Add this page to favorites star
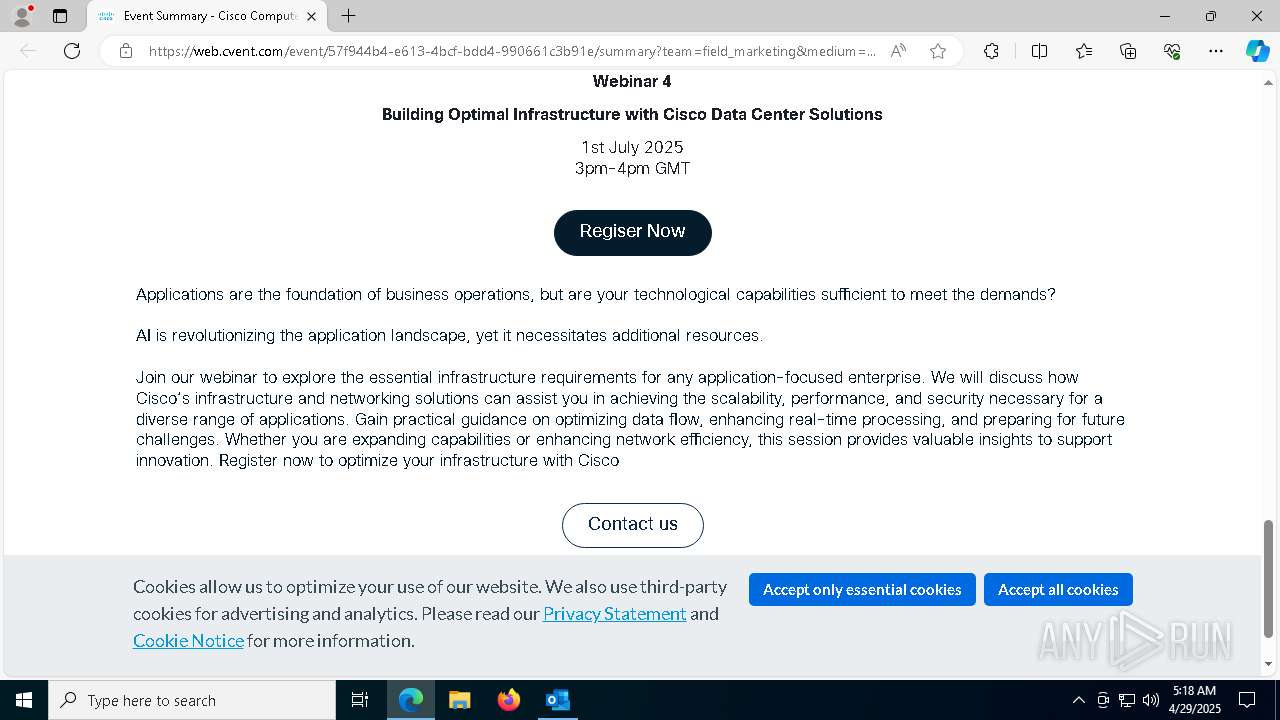This screenshot has width=1280, height=720. (x=937, y=51)
